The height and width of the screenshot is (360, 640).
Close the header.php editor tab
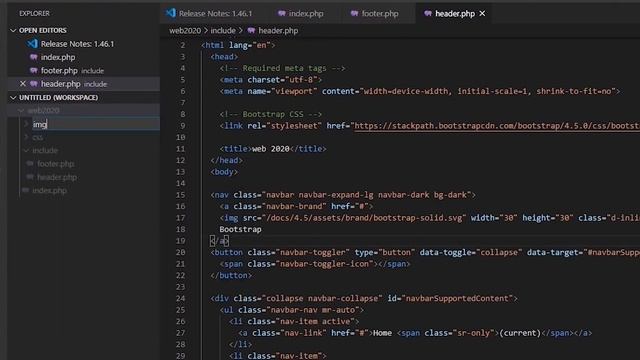[x=482, y=13]
